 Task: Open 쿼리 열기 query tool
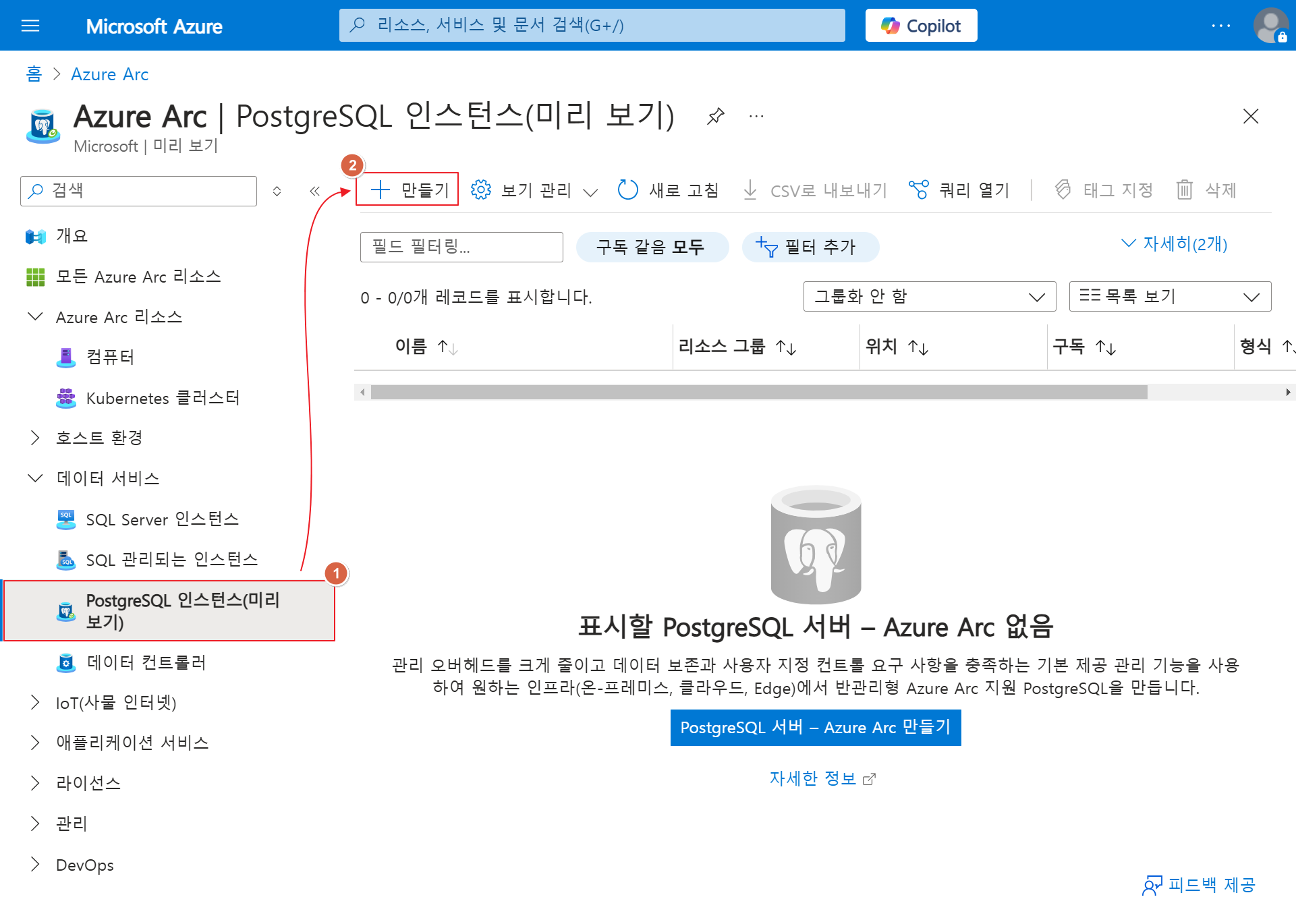(x=959, y=190)
